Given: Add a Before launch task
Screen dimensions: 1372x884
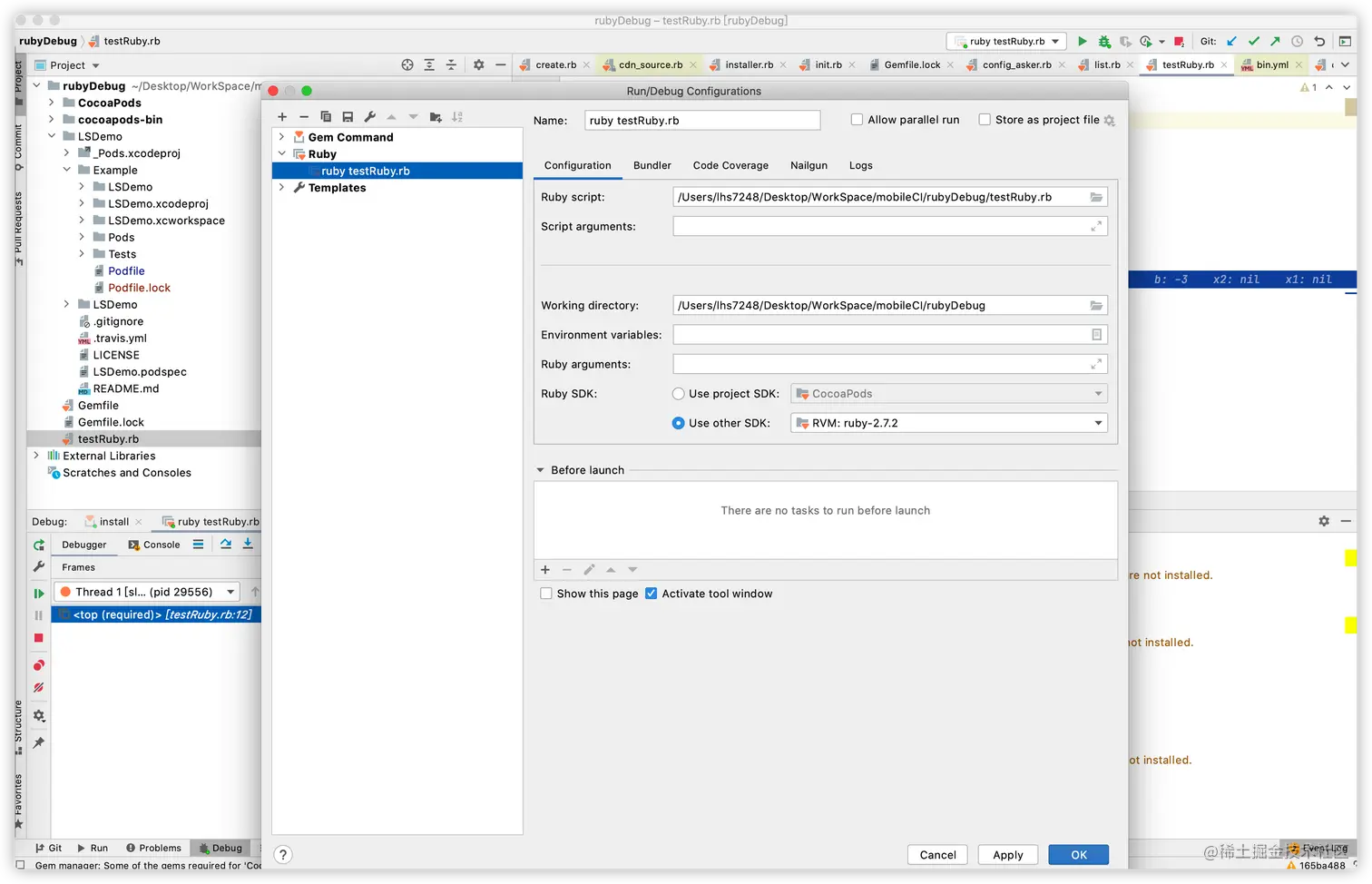Looking at the screenshot, I should [545, 570].
